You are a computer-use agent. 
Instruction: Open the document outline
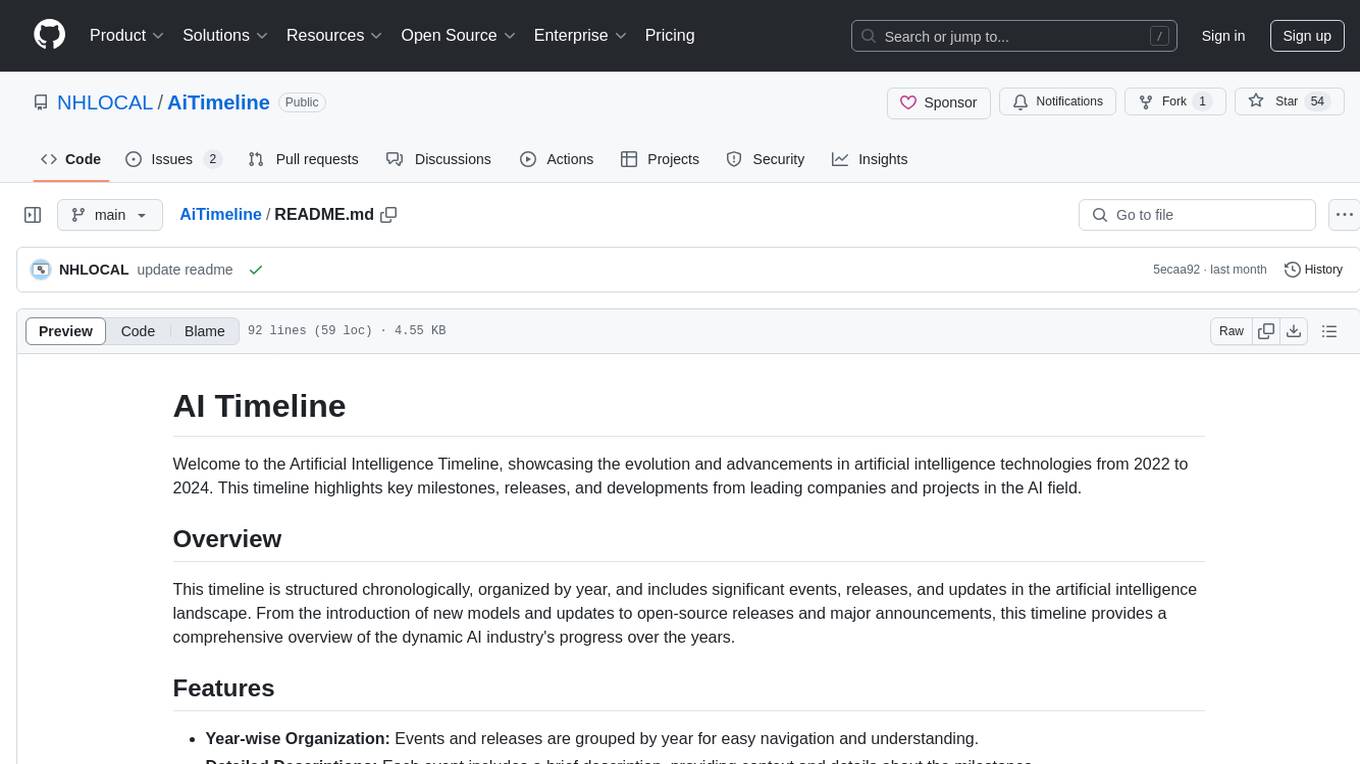tap(1330, 331)
